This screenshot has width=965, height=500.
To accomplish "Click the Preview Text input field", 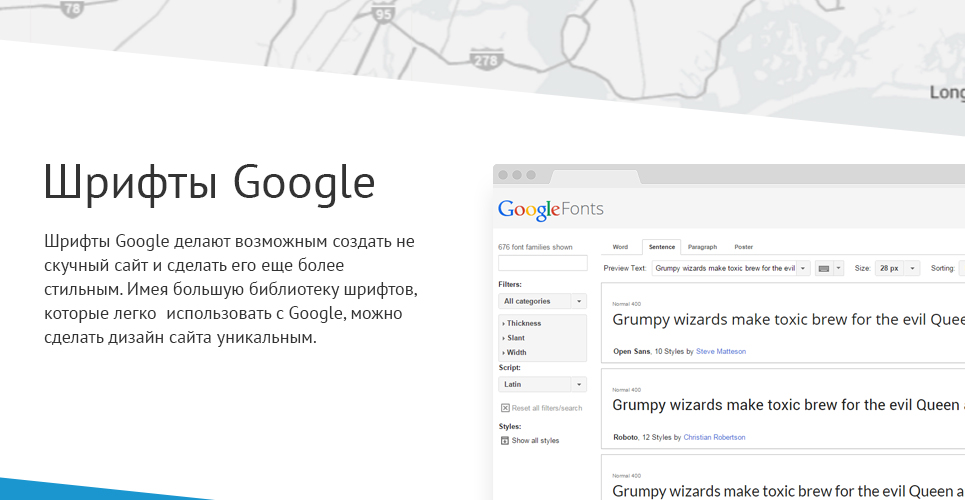I will point(724,268).
